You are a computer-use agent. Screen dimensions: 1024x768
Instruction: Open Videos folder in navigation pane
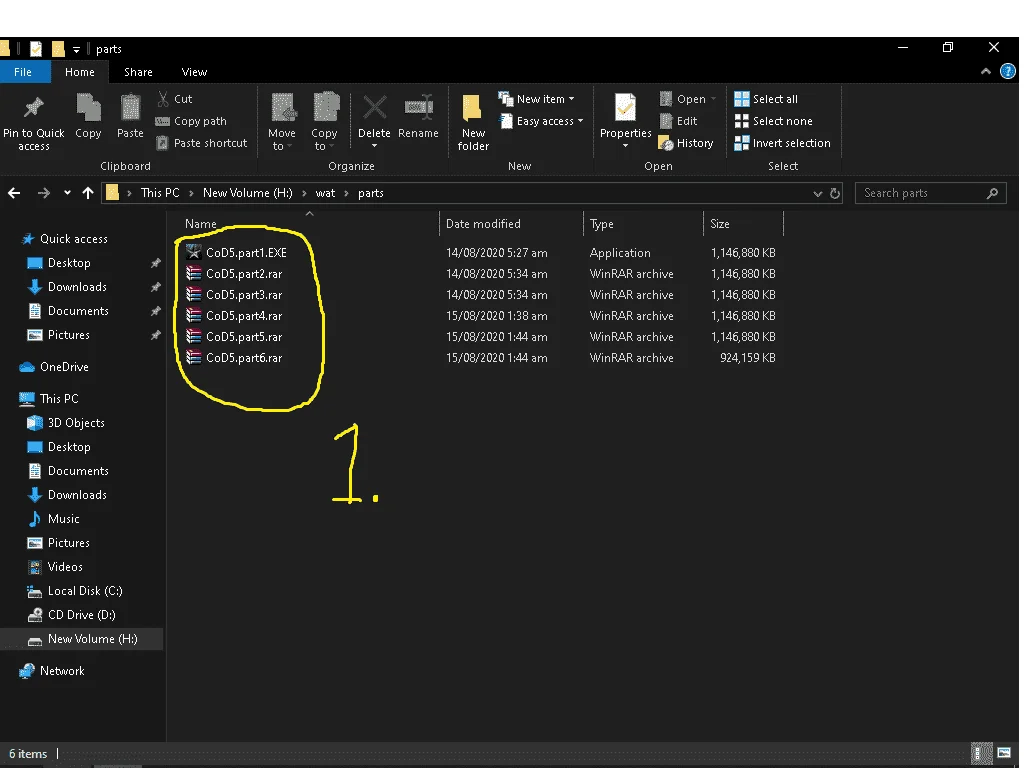click(65, 567)
